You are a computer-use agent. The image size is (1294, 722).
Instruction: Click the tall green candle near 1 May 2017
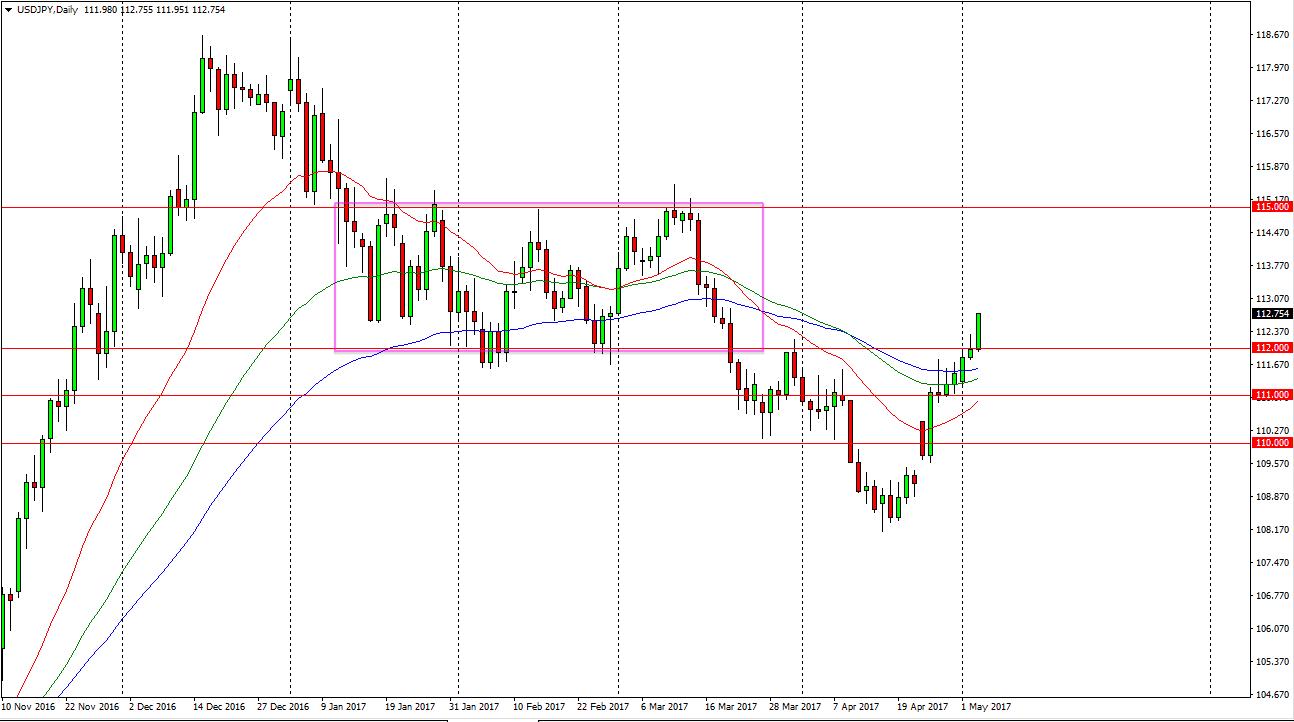[978, 330]
